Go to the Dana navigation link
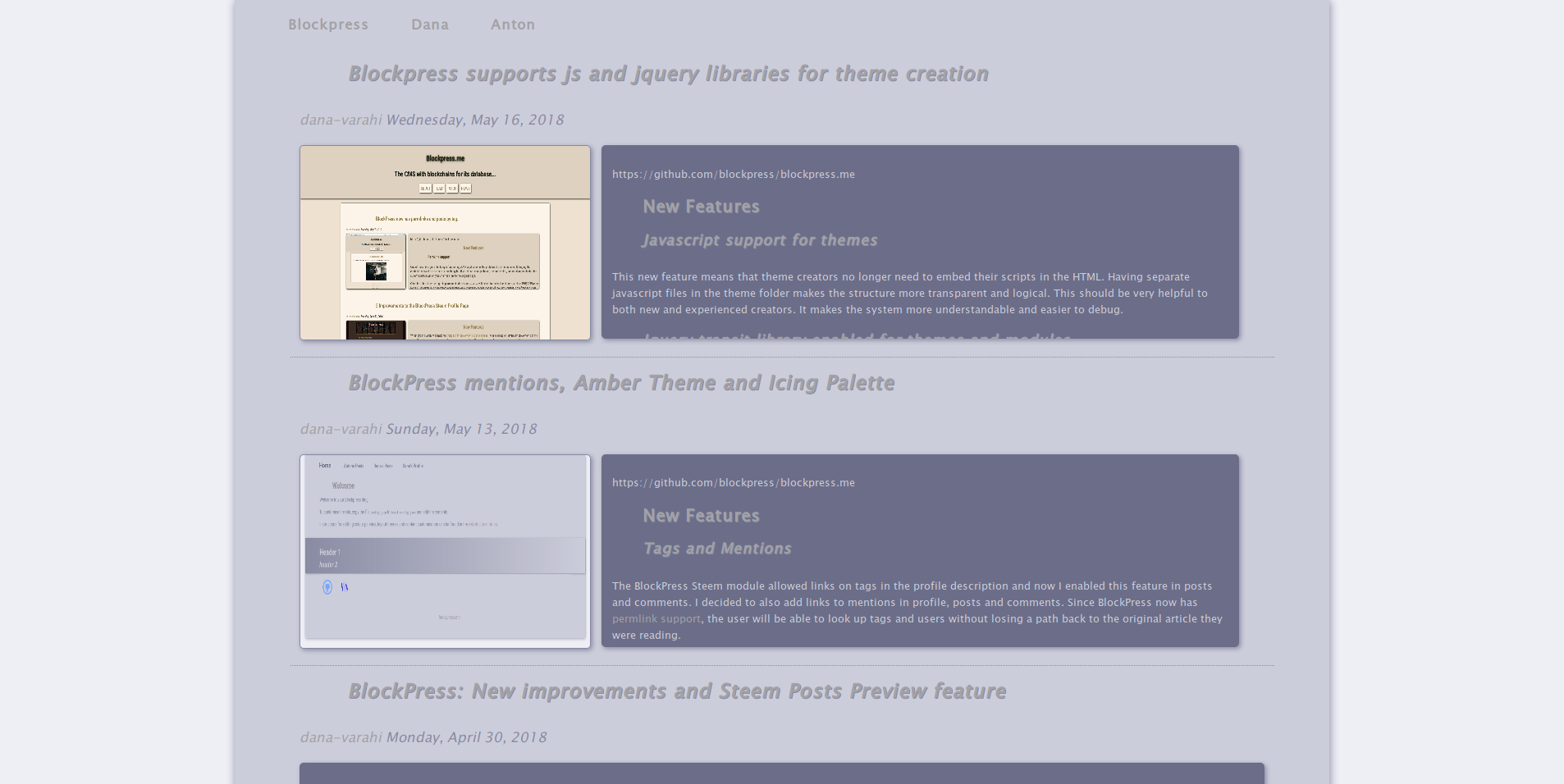 tap(430, 25)
